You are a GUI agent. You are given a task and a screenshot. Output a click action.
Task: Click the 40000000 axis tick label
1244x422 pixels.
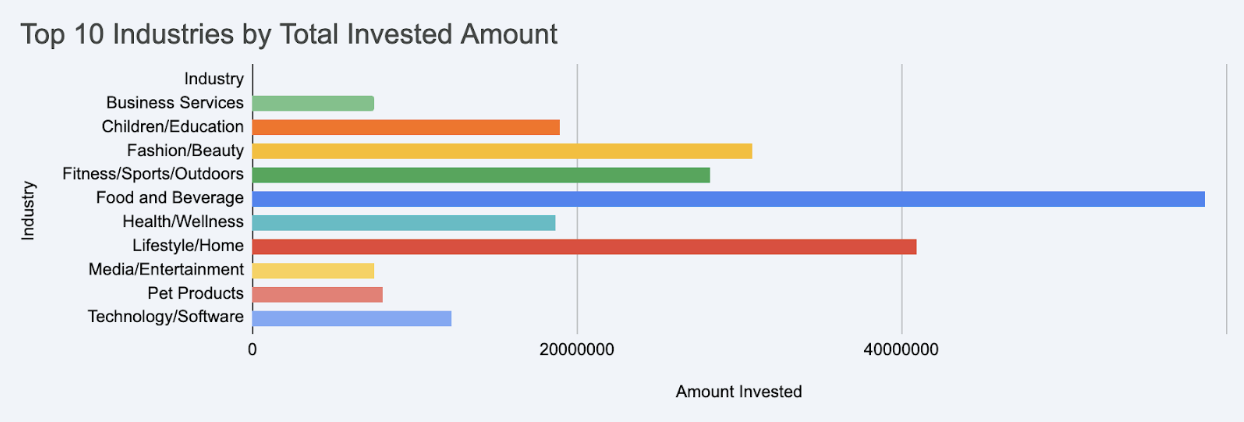click(x=901, y=350)
